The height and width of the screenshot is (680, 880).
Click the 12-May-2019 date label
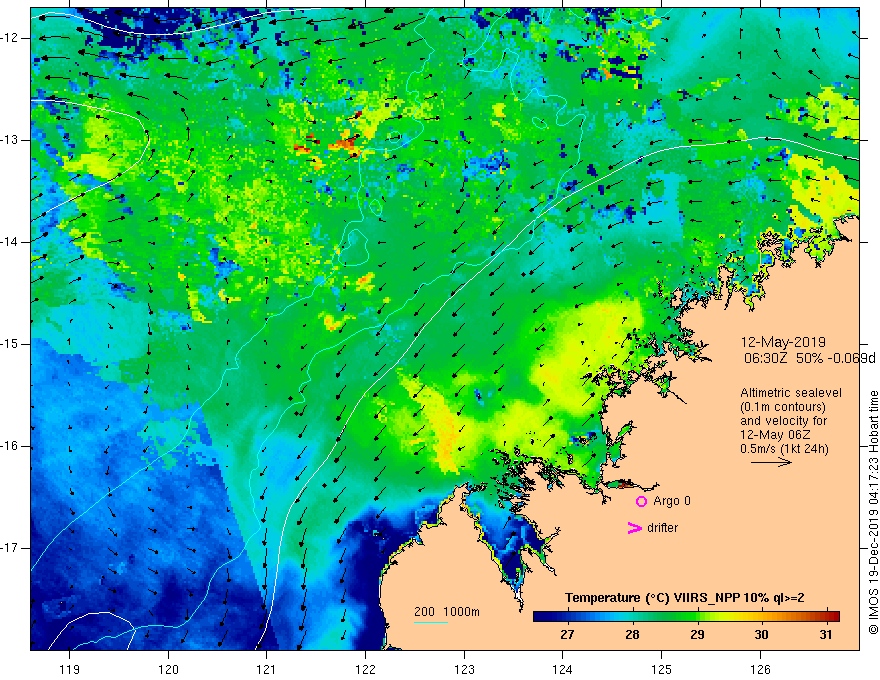783,342
